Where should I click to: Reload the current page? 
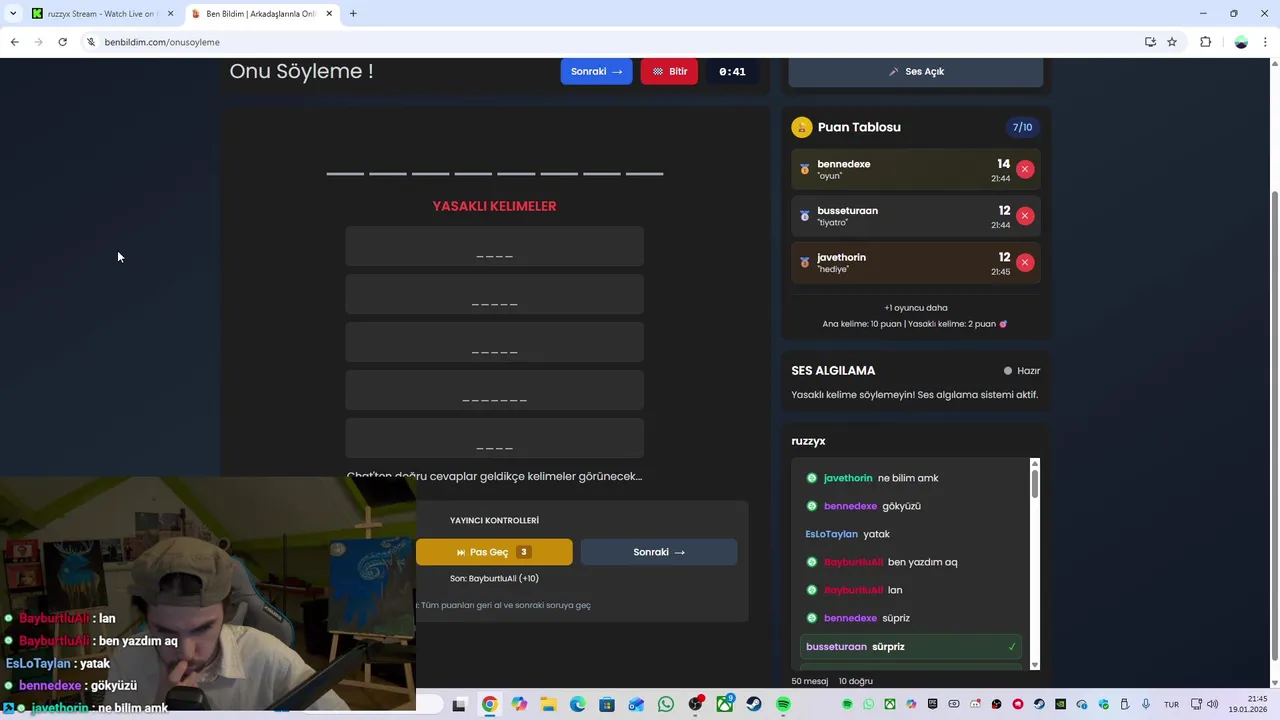pos(62,42)
